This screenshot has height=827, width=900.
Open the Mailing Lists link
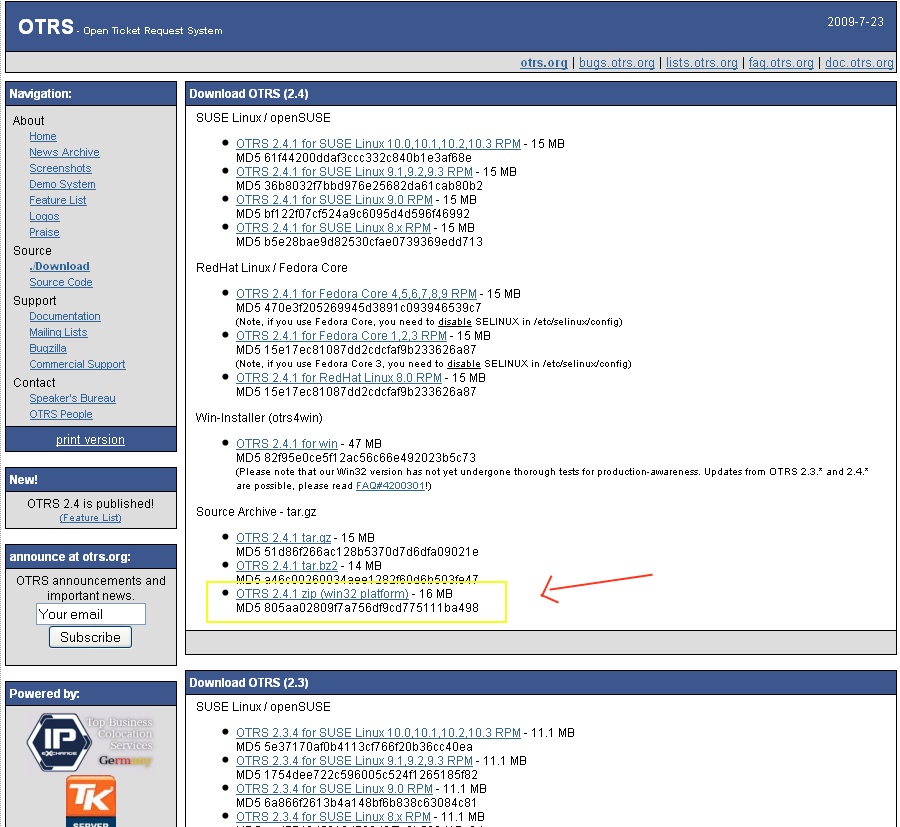click(x=58, y=332)
